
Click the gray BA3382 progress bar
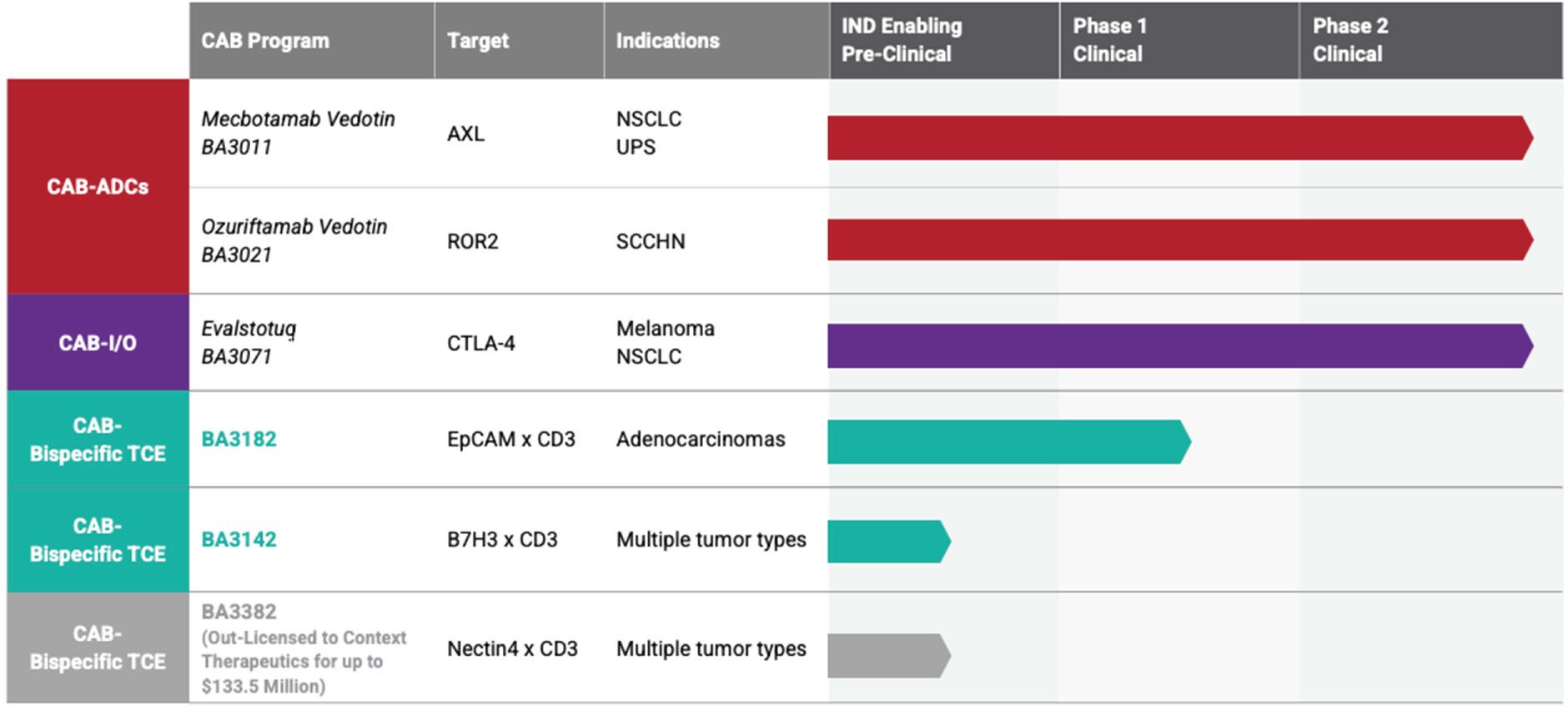(x=887, y=656)
